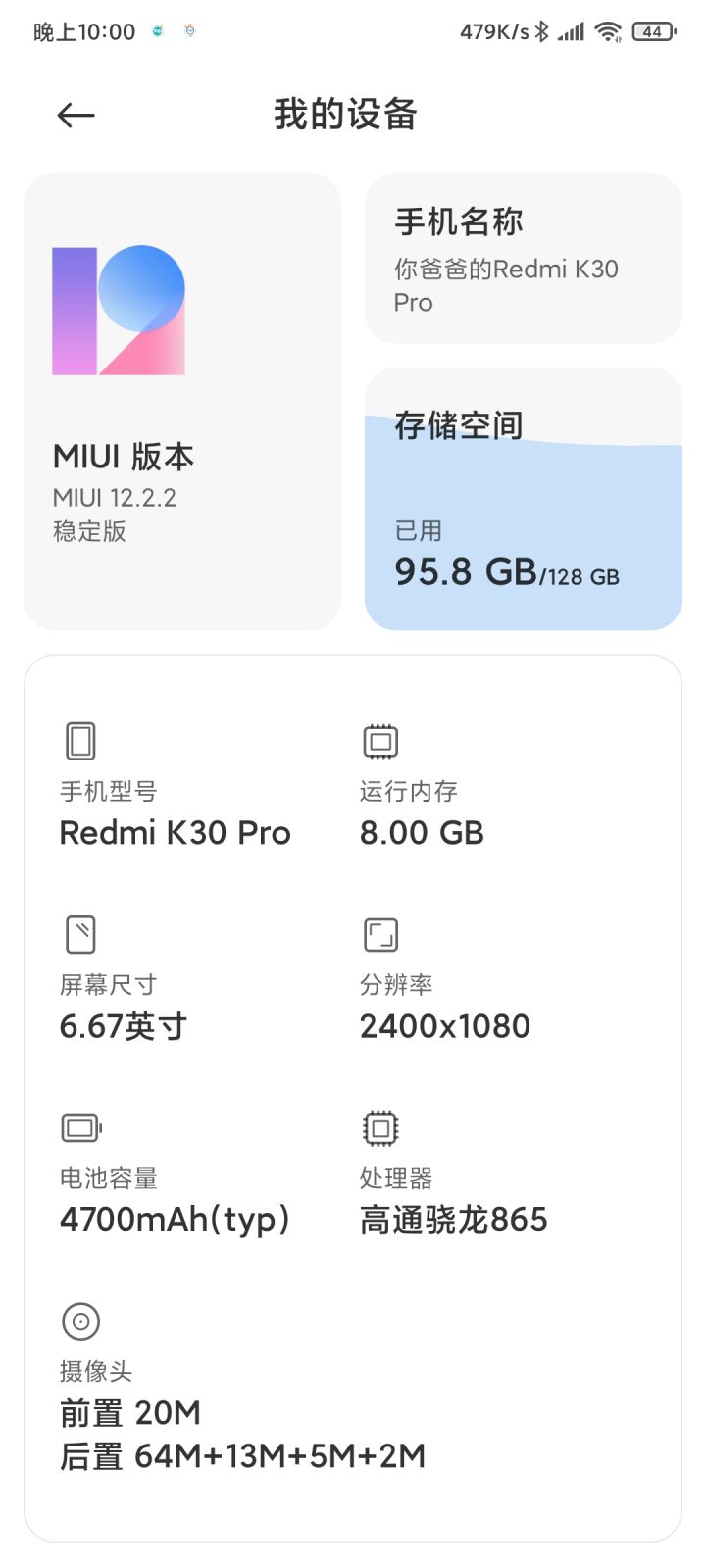
Task: Open the MIUI 版本 card
Action: pos(182,402)
